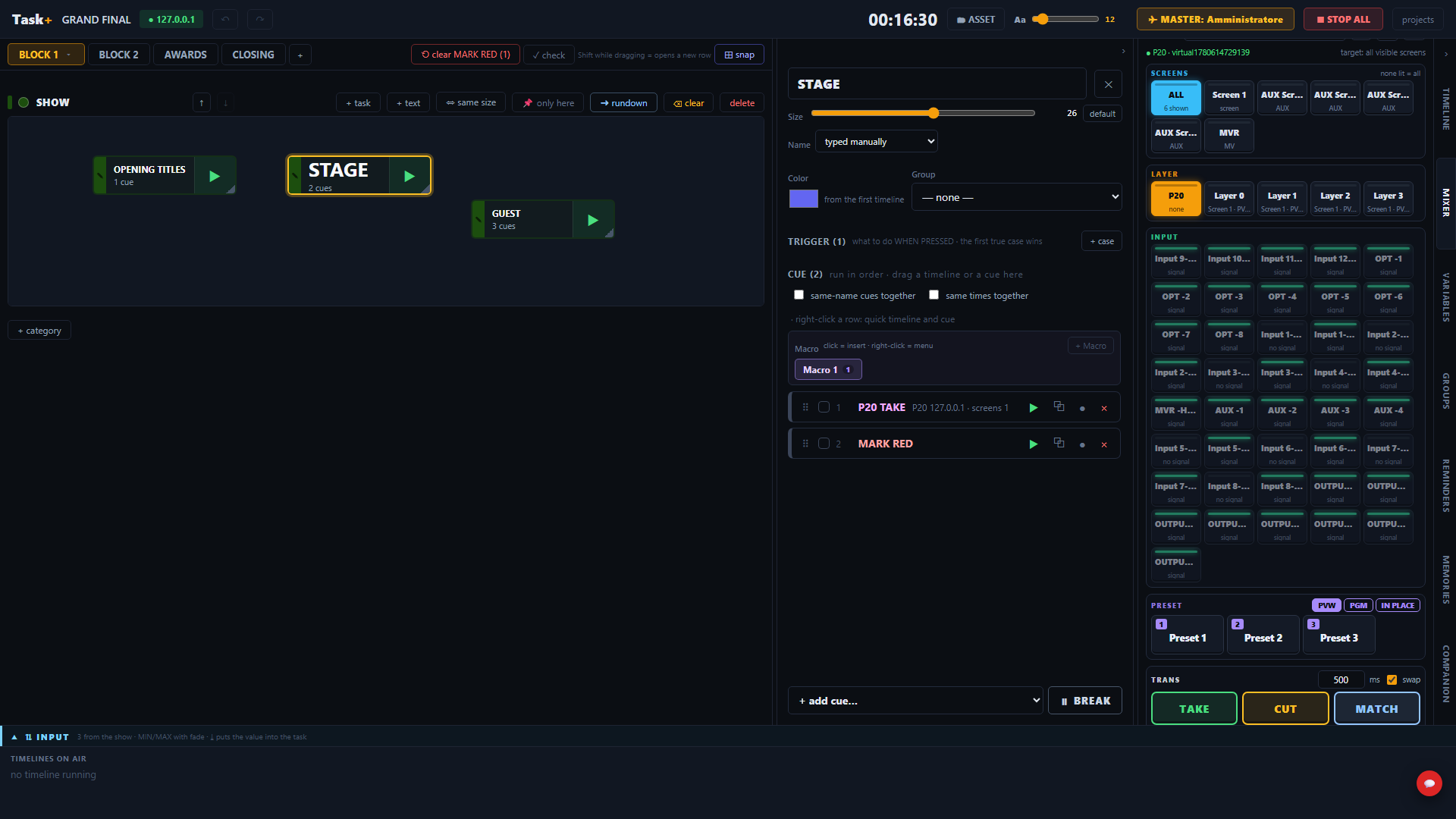Close the STAGE editor panel

(x=1108, y=84)
